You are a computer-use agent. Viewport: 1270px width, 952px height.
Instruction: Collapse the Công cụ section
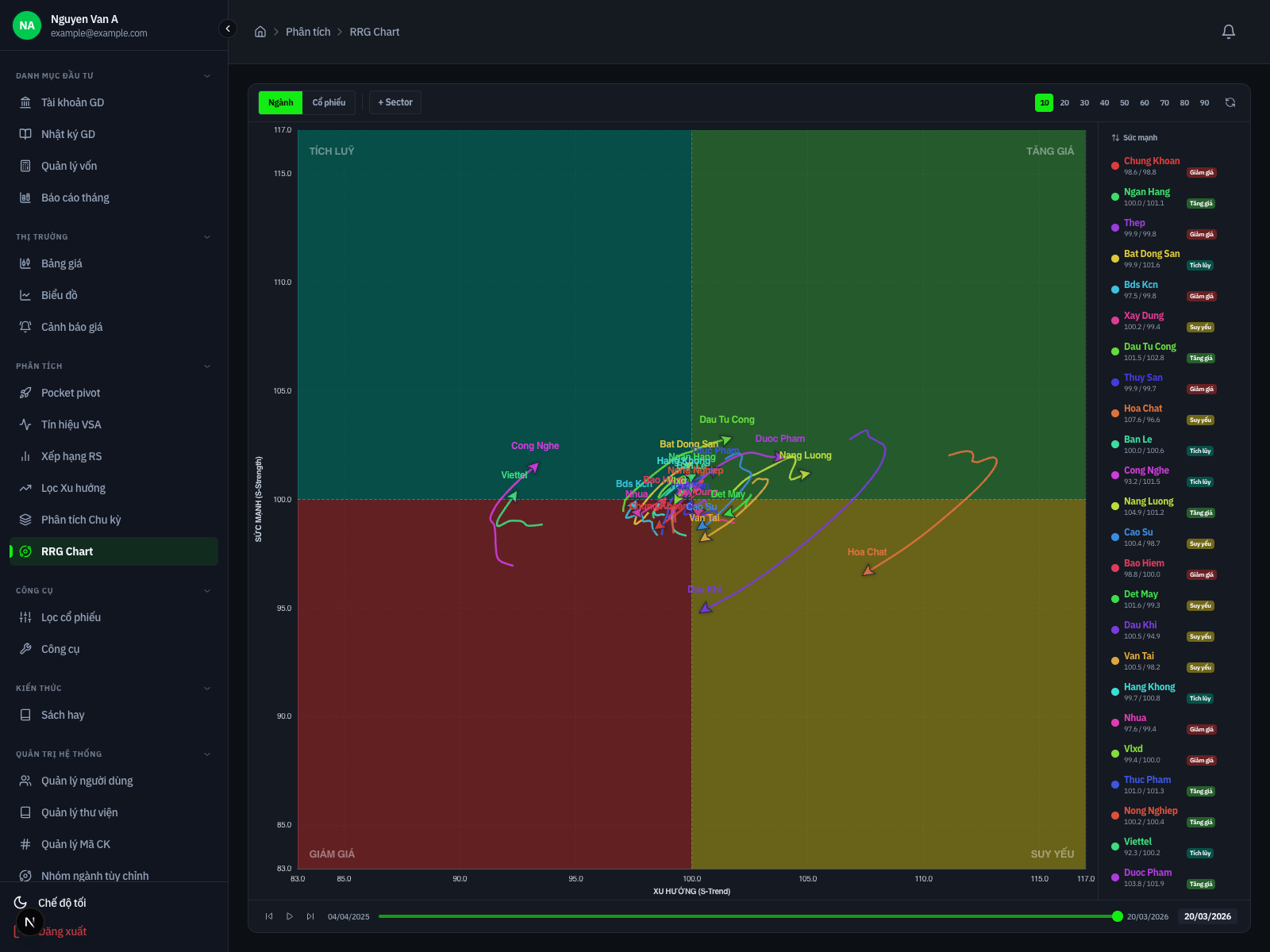point(207,591)
